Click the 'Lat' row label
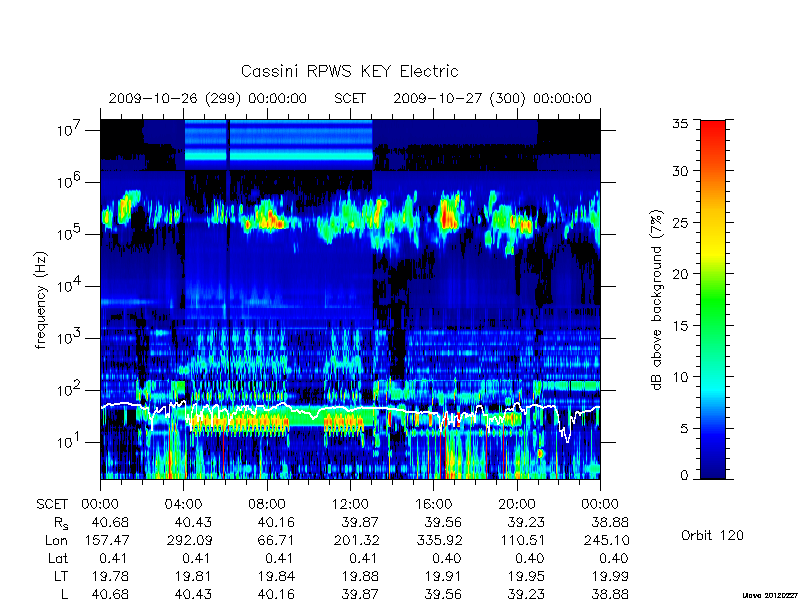The height and width of the screenshot is (600, 800). 58,558
